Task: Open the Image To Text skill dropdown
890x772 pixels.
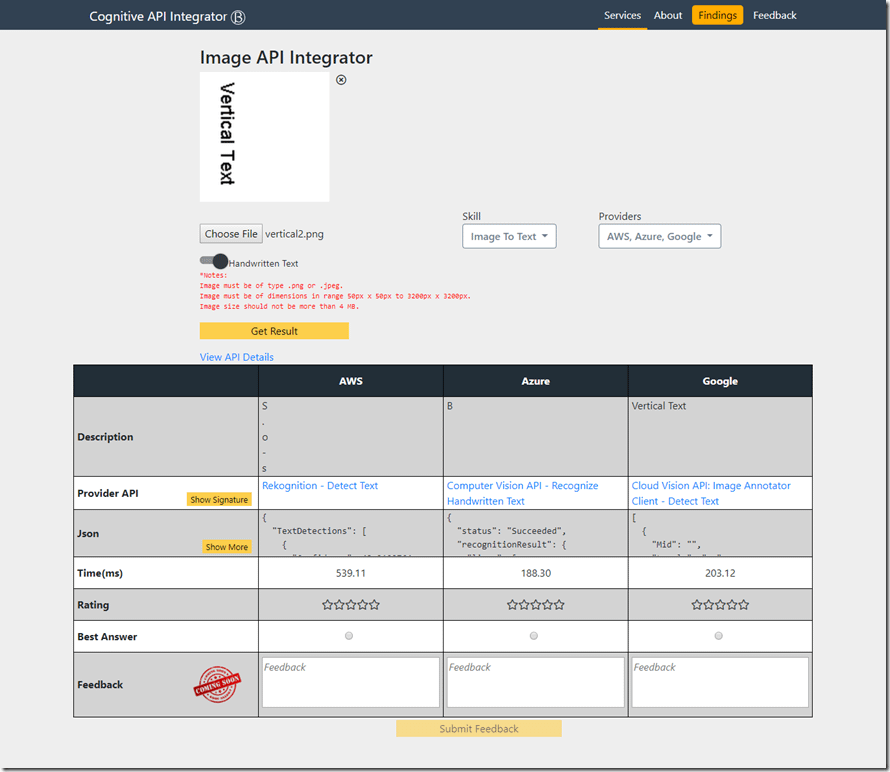Action: coord(509,237)
